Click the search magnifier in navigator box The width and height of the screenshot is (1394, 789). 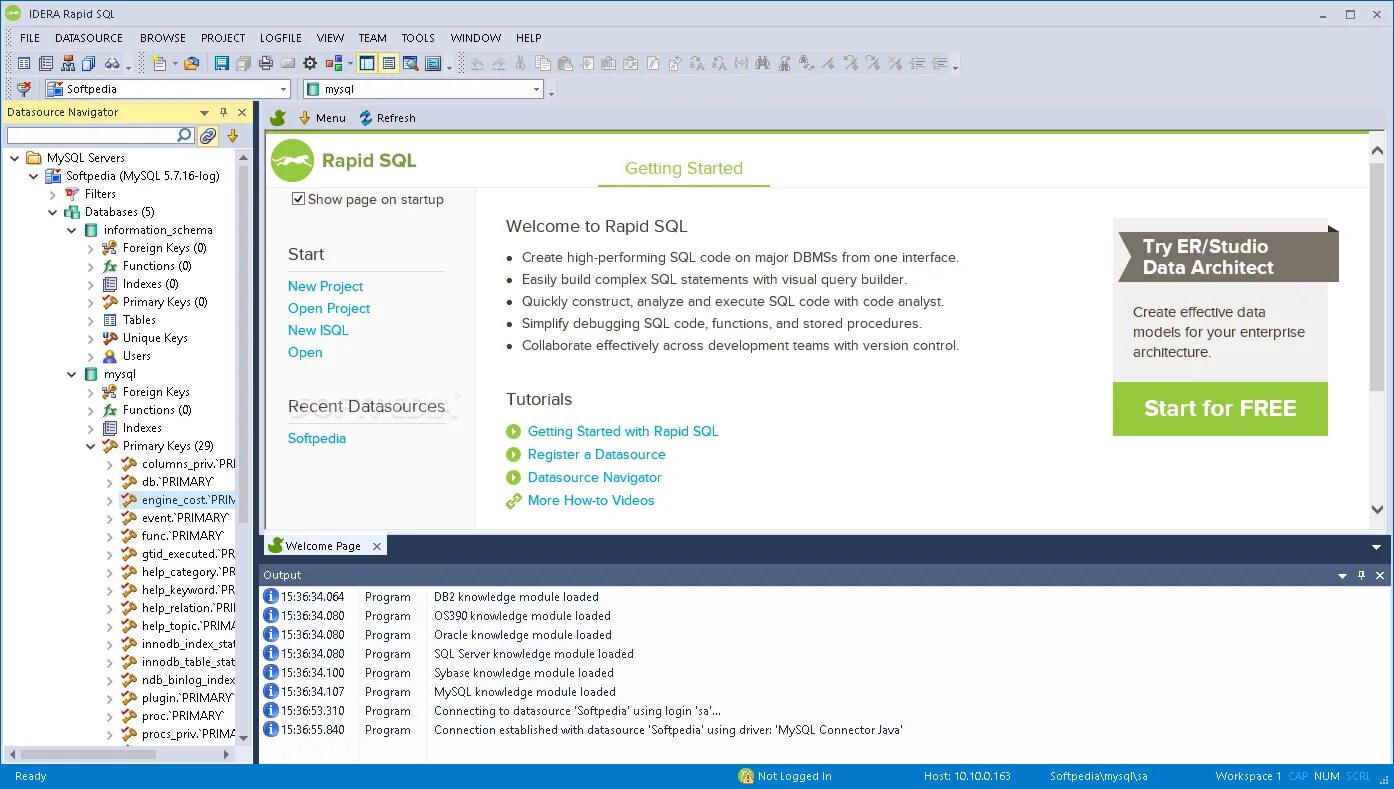(184, 135)
